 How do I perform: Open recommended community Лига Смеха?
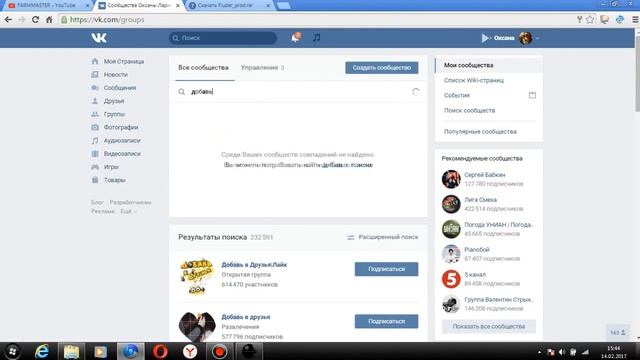click(480, 200)
